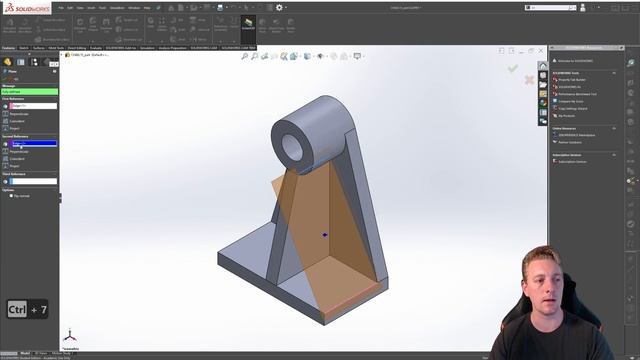
Task: Click the Performance Benchmark Test link
Action: pyautogui.click(x=578, y=94)
